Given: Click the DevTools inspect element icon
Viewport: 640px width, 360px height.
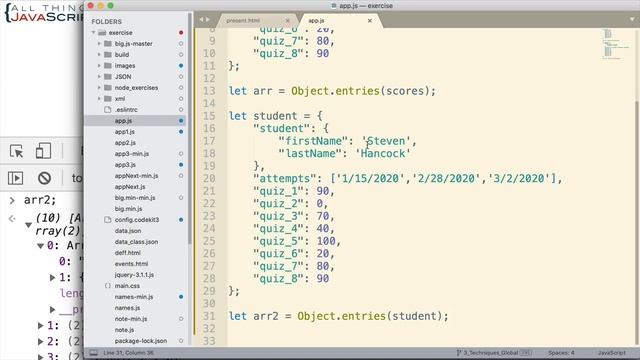Looking at the screenshot, I should tap(17, 151).
